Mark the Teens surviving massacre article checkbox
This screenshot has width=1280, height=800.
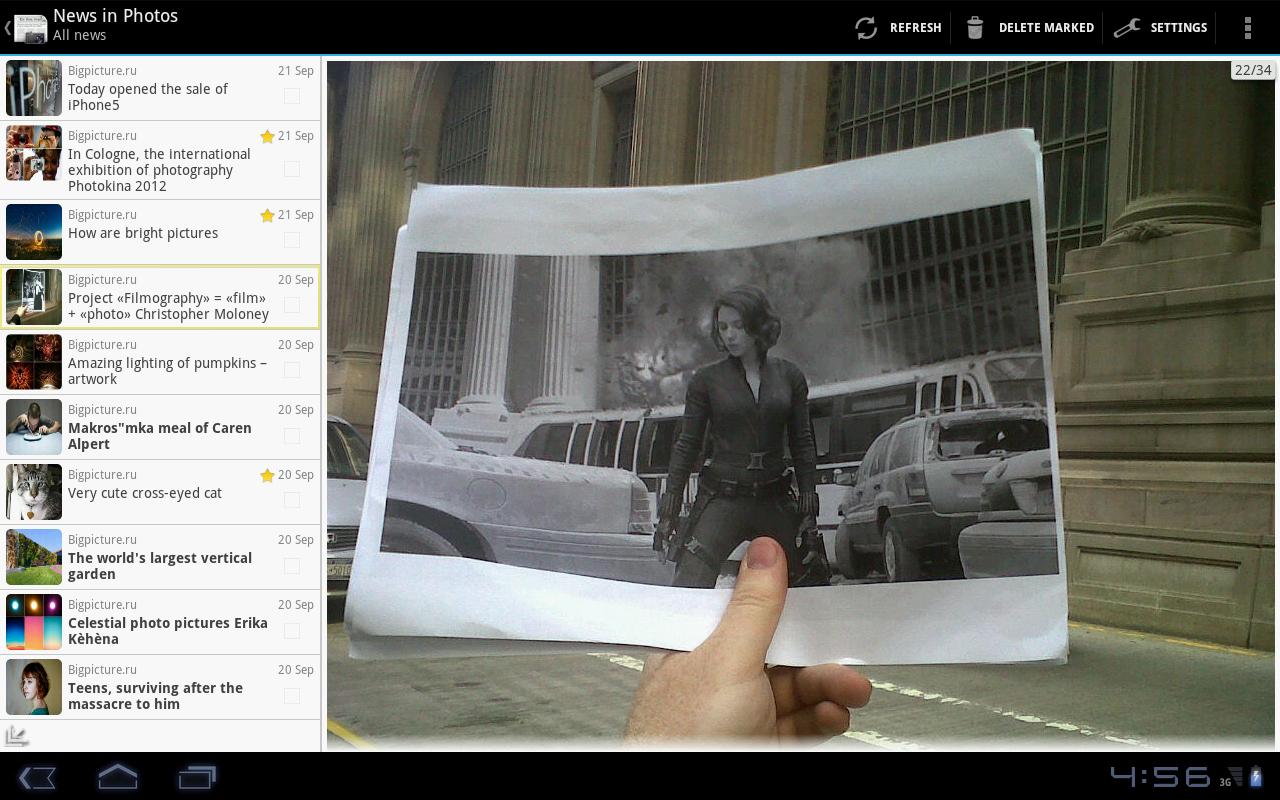click(292, 695)
